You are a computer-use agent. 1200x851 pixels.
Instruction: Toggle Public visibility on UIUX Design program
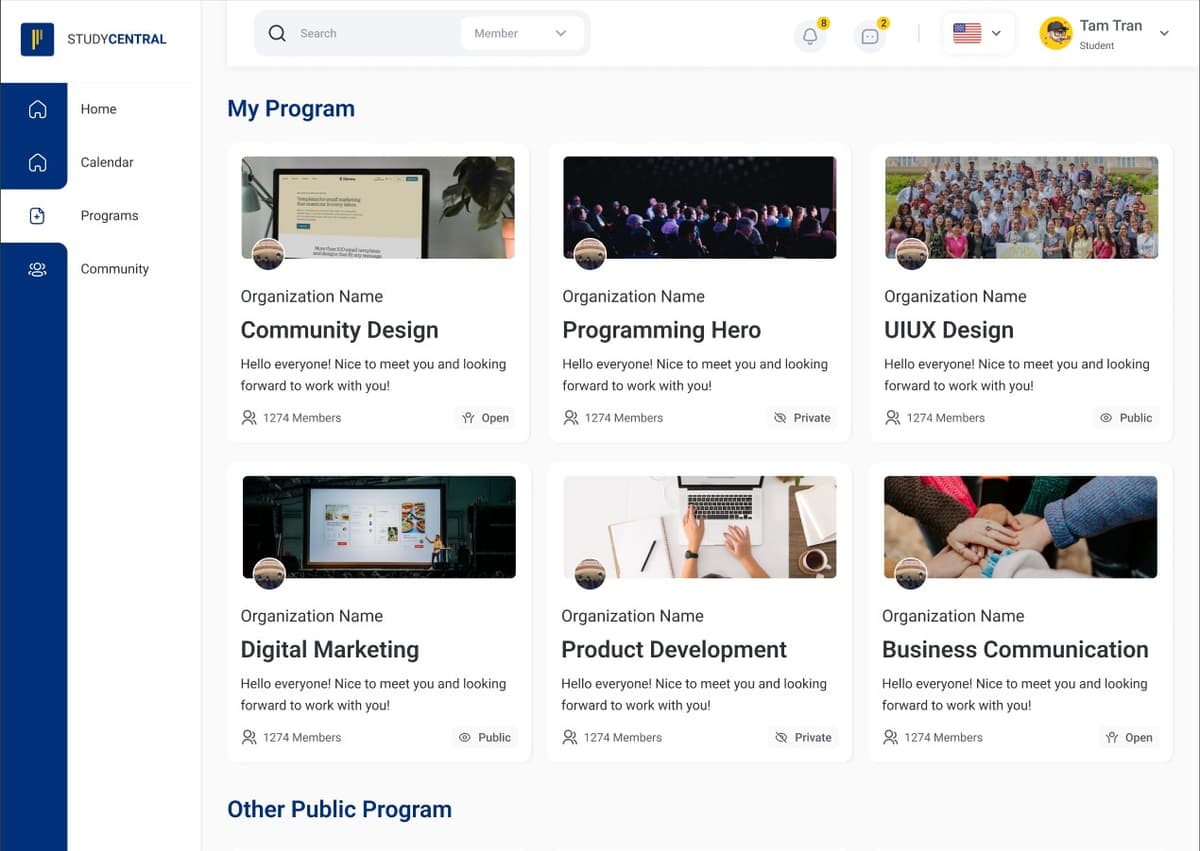click(1125, 418)
